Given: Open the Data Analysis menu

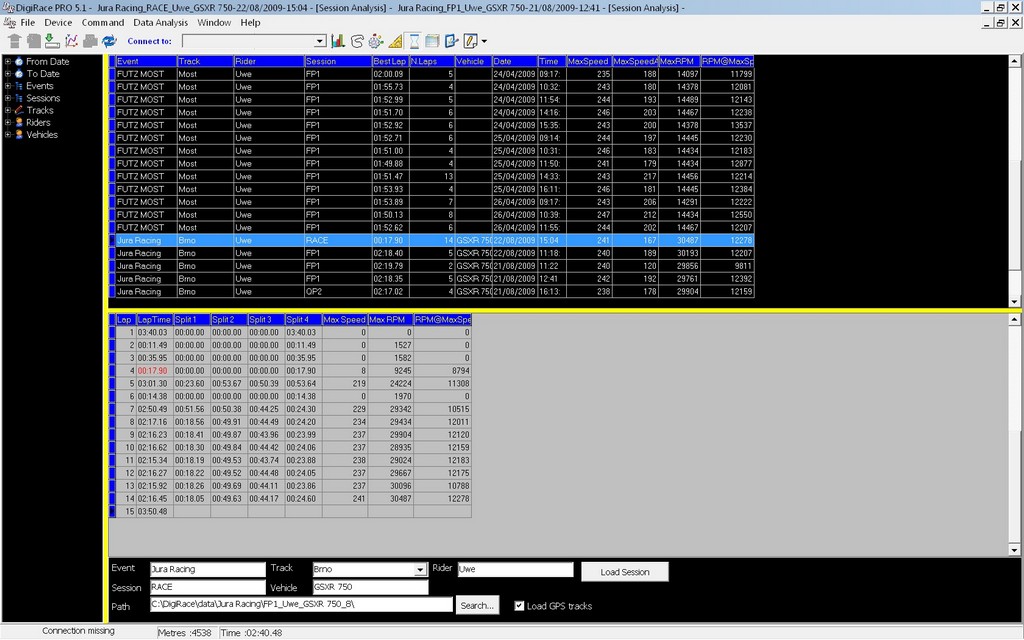Looking at the screenshot, I should [x=160, y=22].
